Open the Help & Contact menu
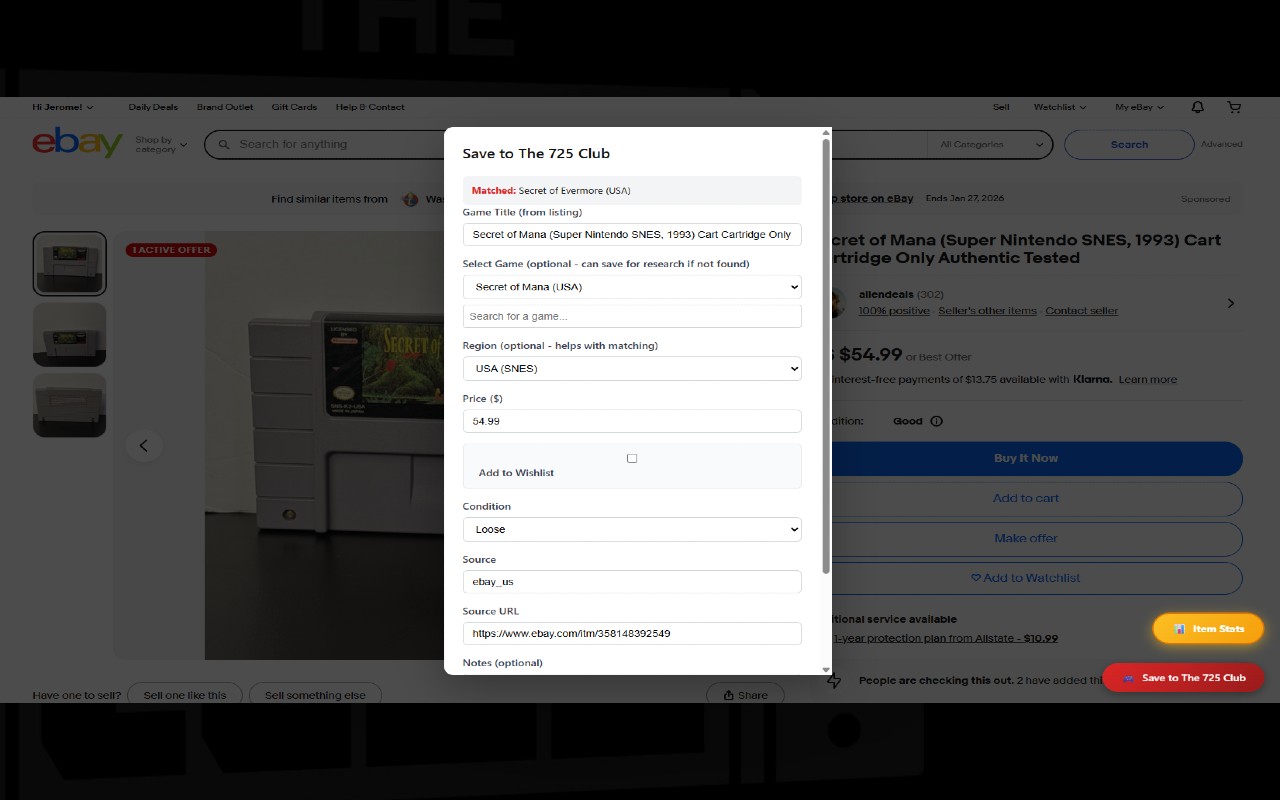This screenshot has height=800, width=1280. [x=369, y=107]
